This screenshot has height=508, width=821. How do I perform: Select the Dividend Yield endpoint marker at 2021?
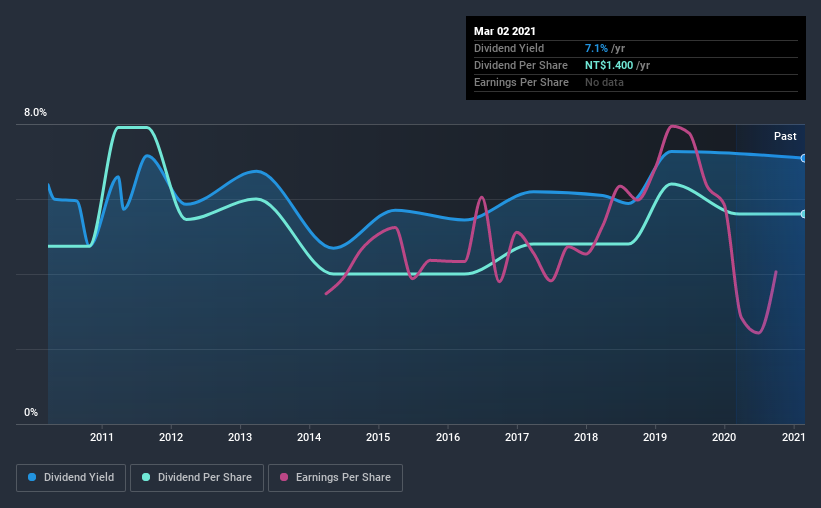pos(803,158)
